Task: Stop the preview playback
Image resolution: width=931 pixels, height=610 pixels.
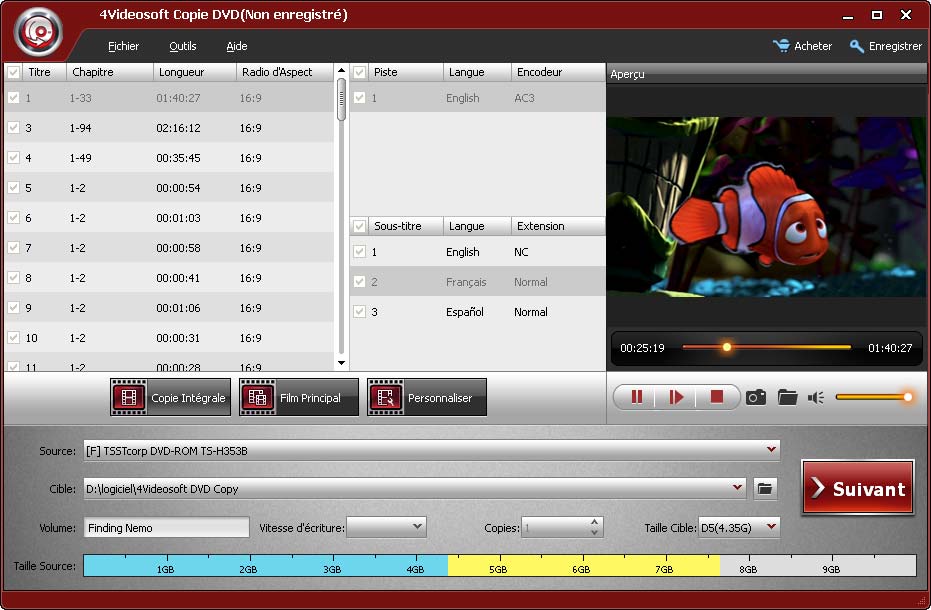Action: [716, 397]
